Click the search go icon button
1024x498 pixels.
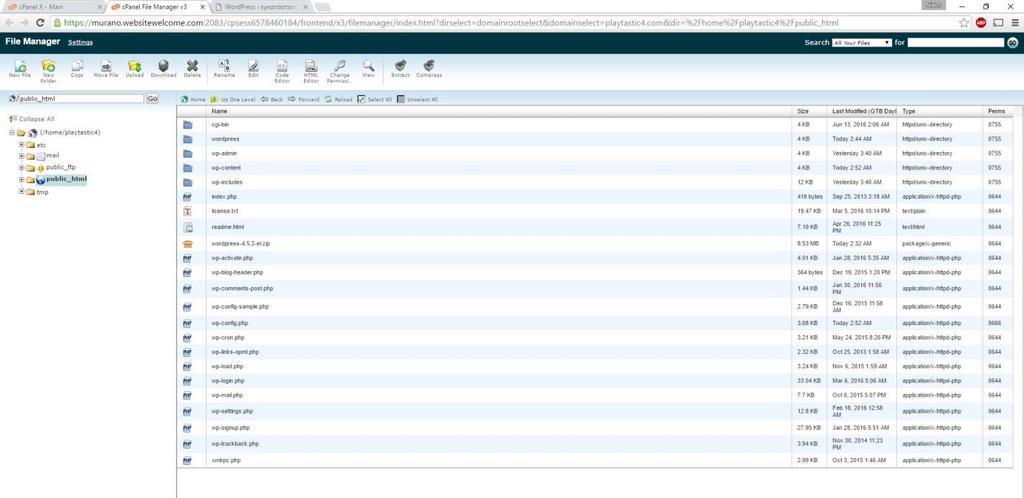1012,42
